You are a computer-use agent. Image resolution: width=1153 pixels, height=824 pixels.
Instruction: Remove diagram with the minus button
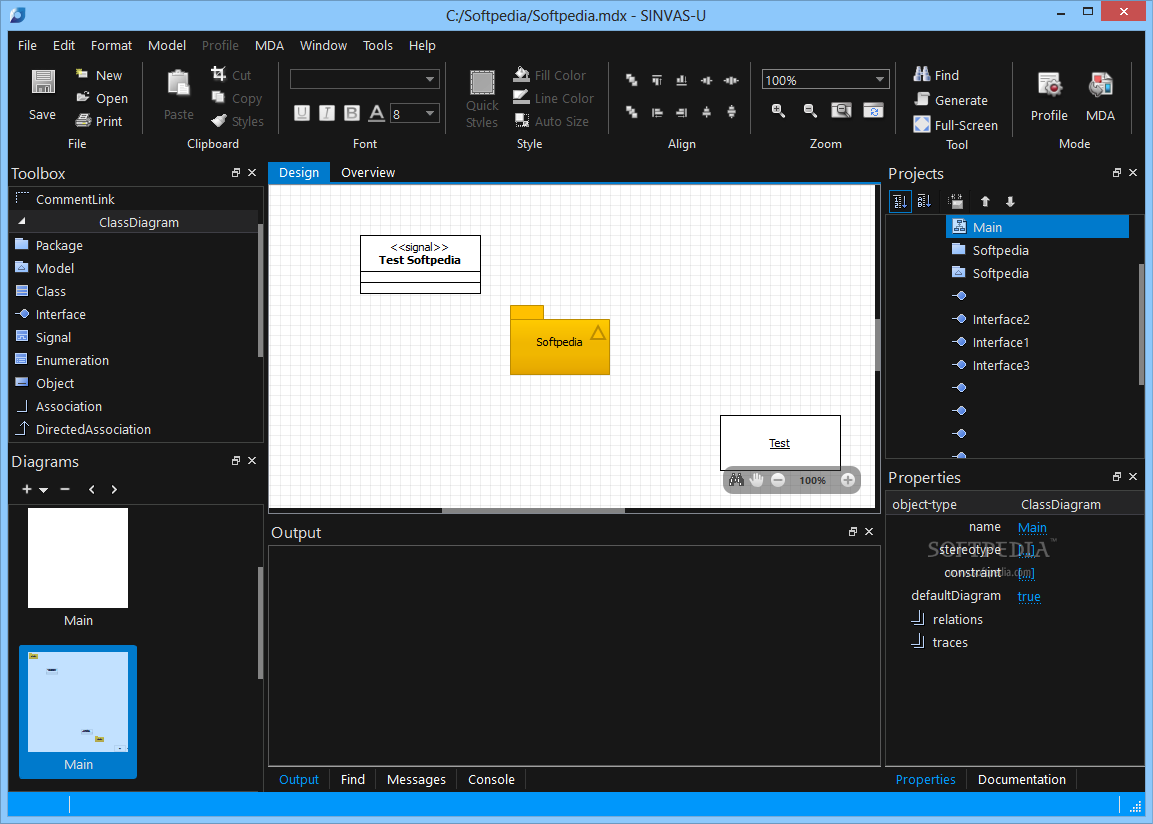[65, 490]
